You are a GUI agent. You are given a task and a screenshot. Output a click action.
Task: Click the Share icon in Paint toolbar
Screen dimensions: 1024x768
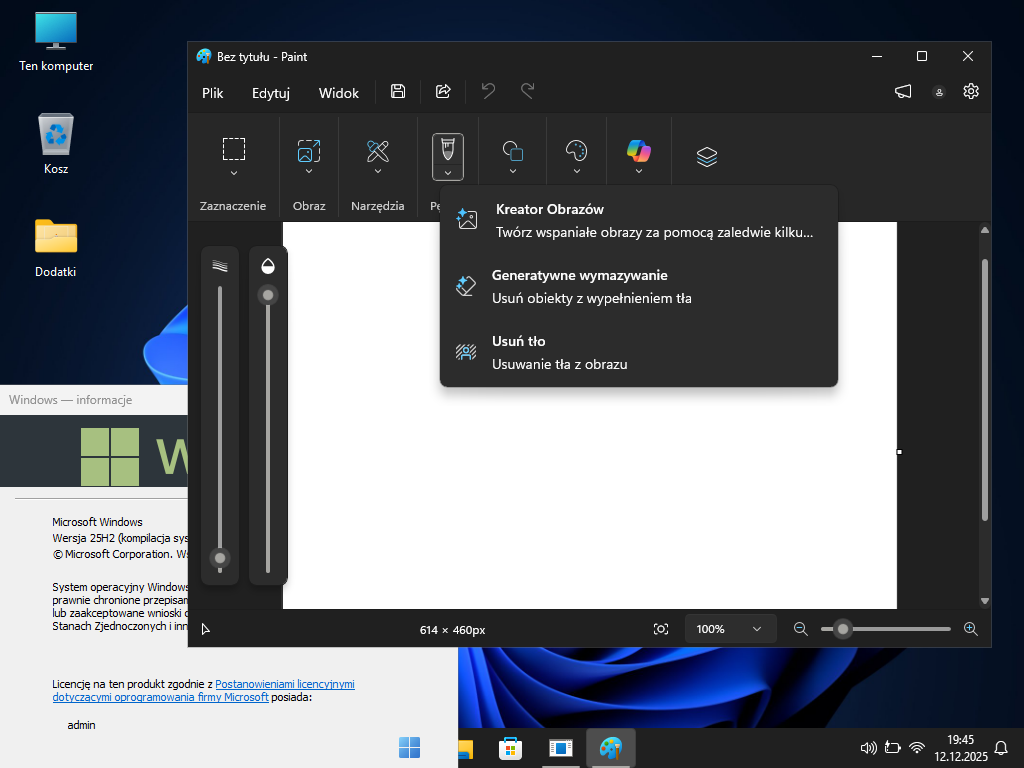[x=443, y=92]
